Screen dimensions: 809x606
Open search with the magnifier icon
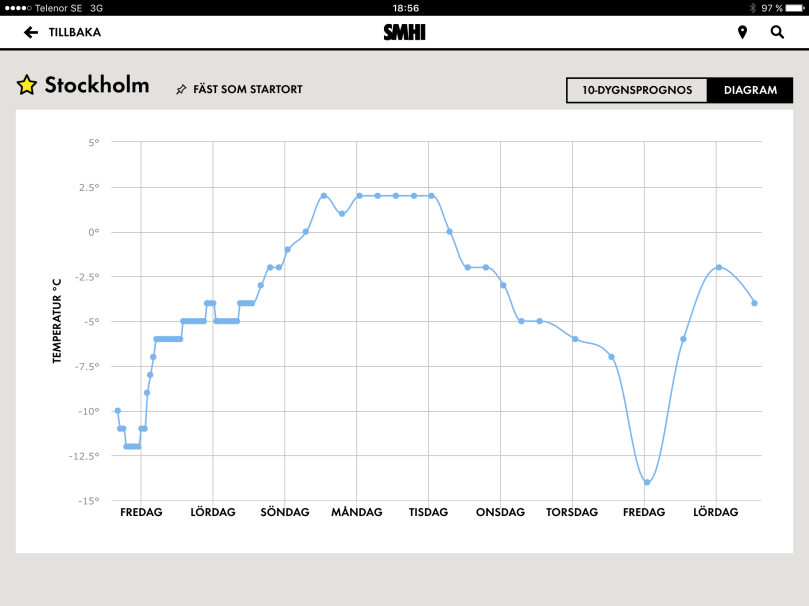pyautogui.click(x=777, y=32)
